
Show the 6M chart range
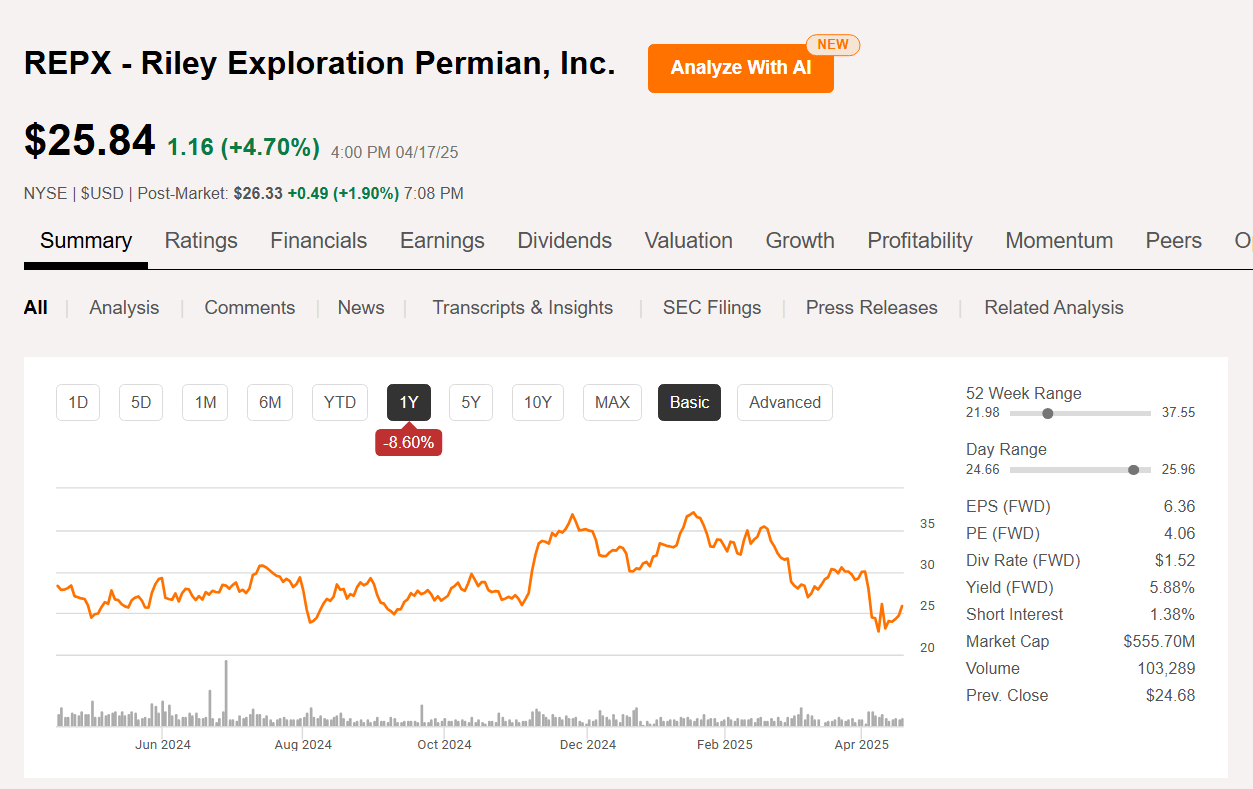coord(270,402)
